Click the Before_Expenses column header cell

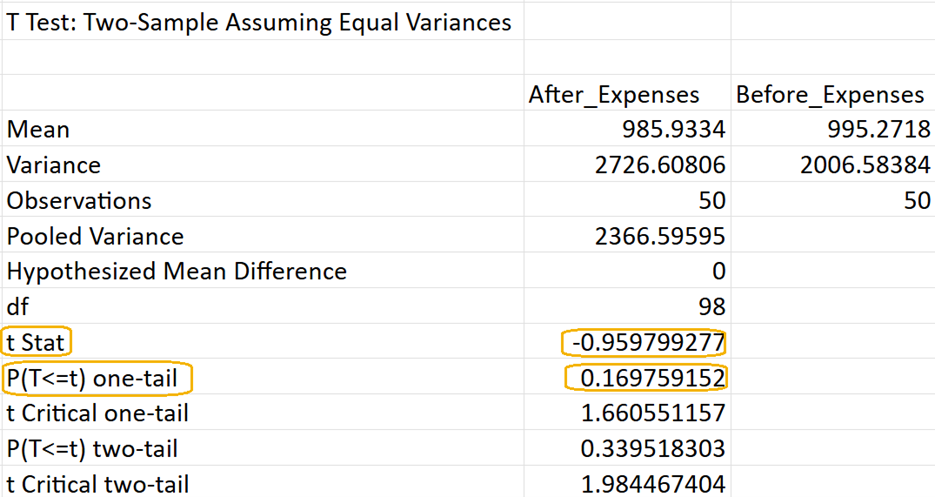click(830, 94)
